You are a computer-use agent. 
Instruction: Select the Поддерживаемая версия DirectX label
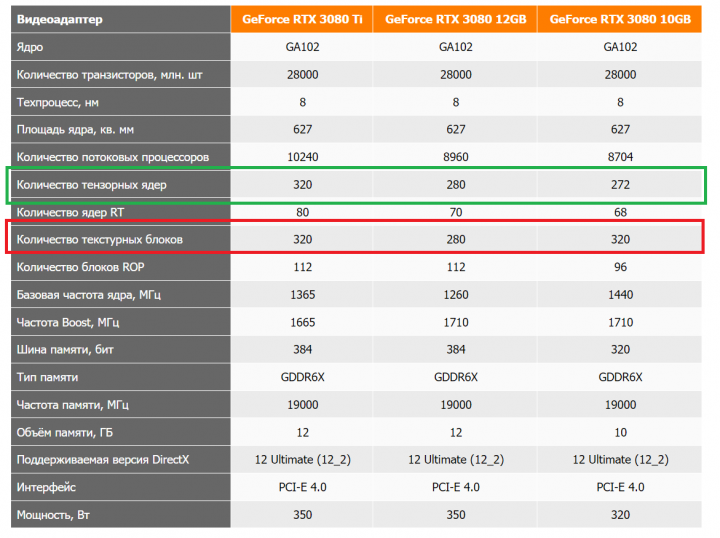tap(103, 460)
